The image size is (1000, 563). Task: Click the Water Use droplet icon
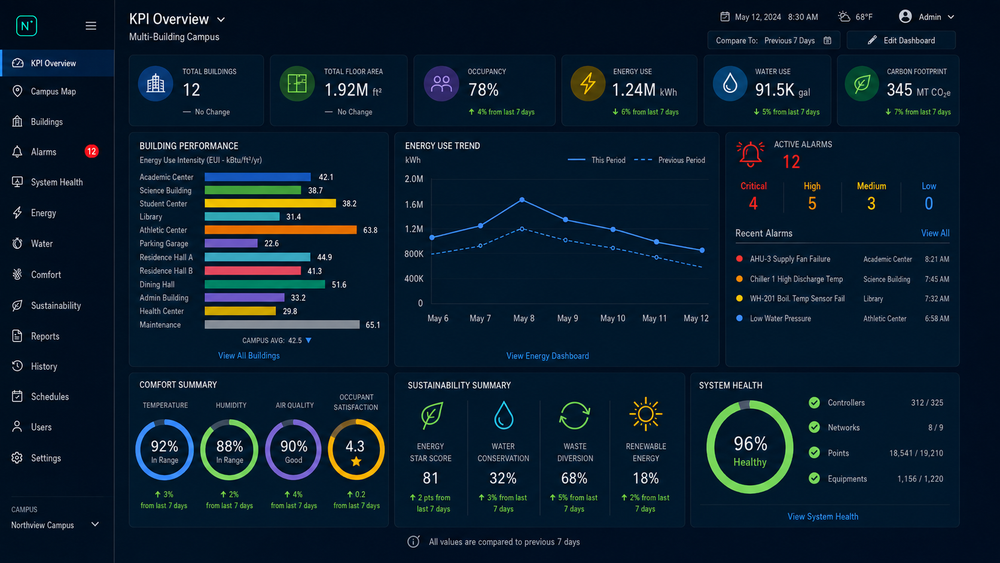click(x=730, y=84)
